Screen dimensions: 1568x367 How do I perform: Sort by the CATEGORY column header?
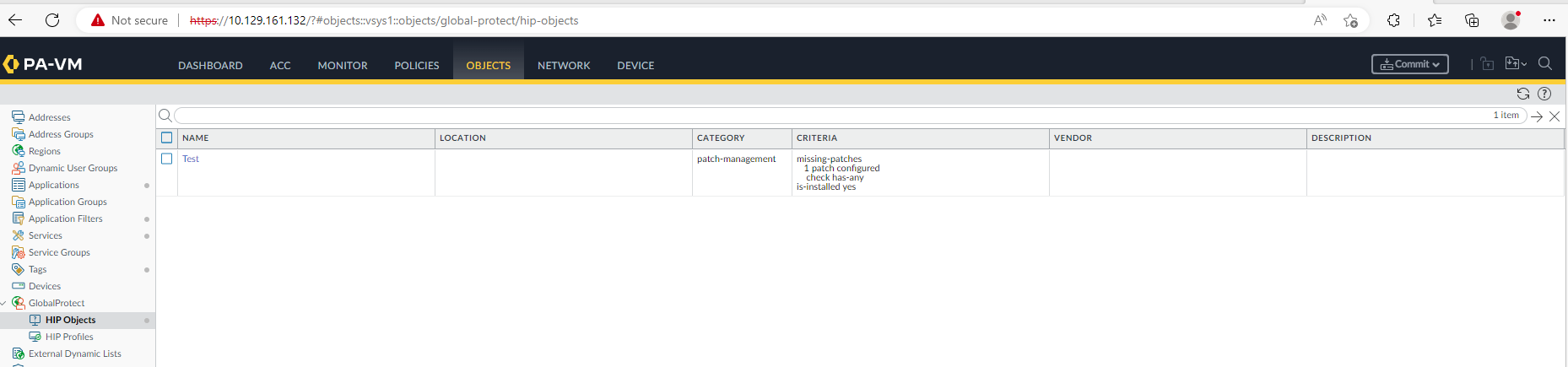(742, 138)
